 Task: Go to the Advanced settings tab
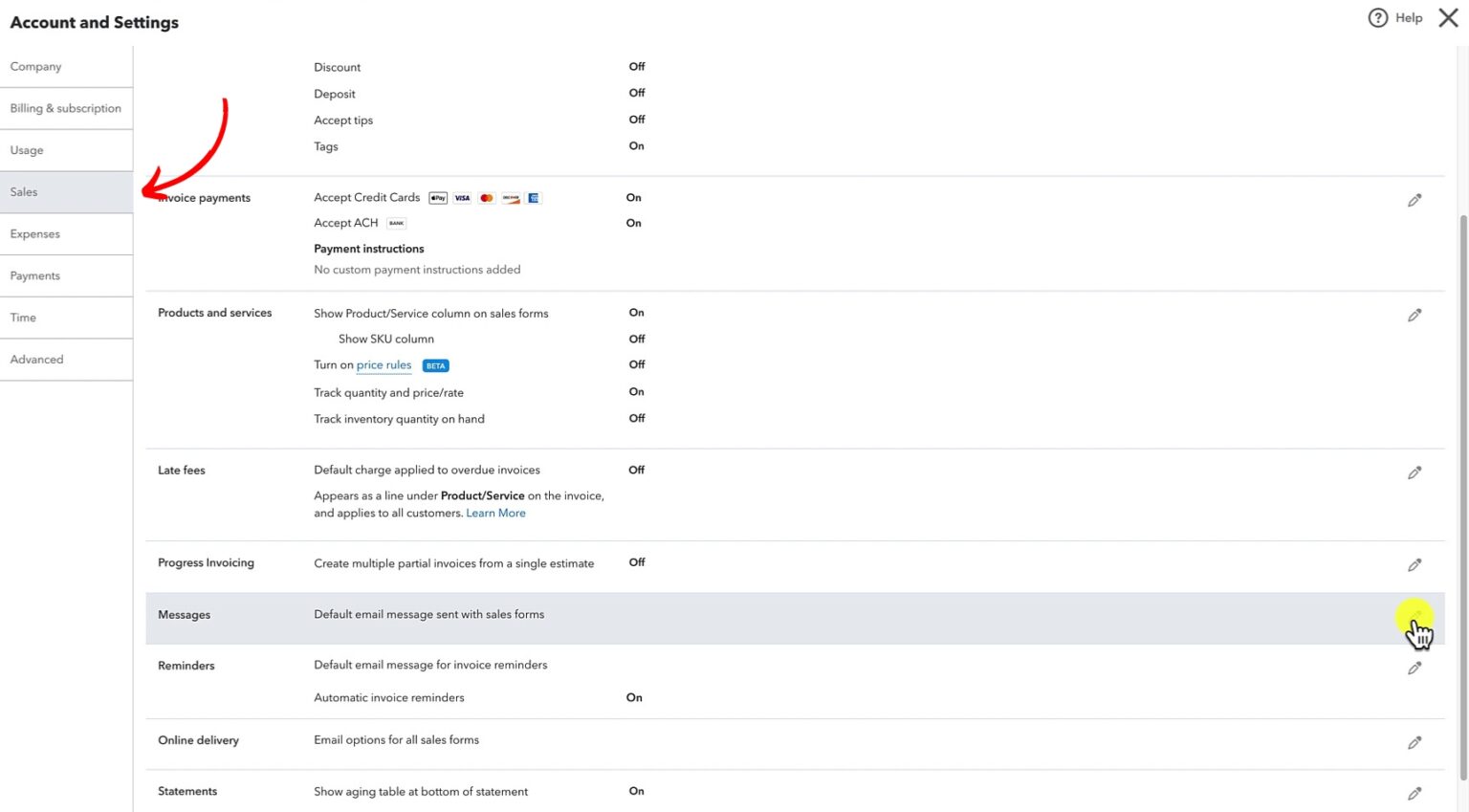[66, 360]
